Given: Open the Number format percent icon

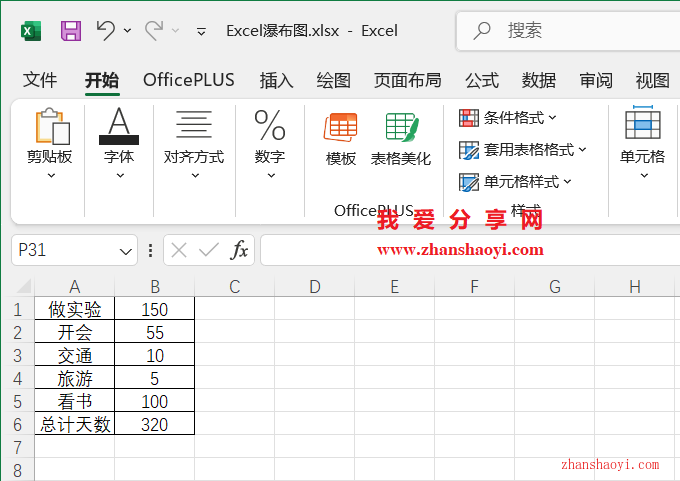Looking at the screenshot, I should [x=269, y=128].
